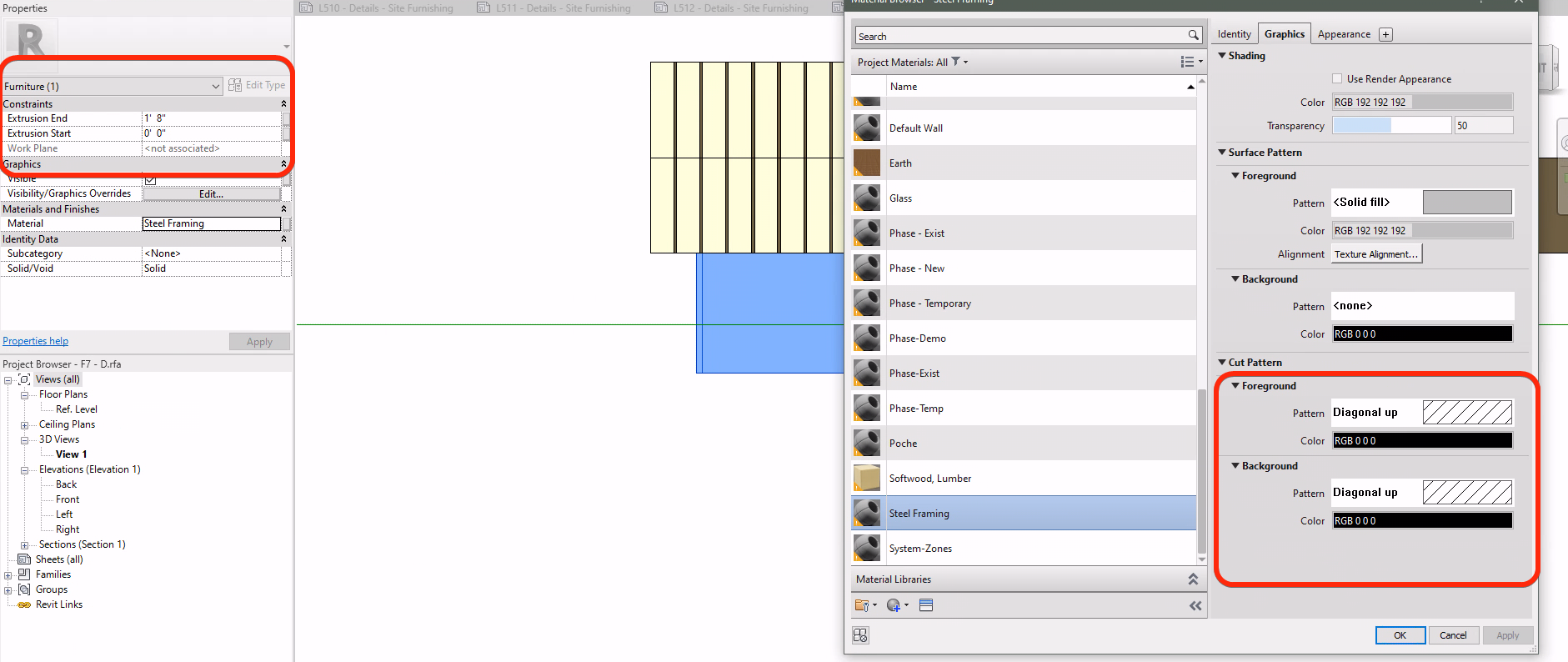Open the Asset Browser icon

pos(926,605)
